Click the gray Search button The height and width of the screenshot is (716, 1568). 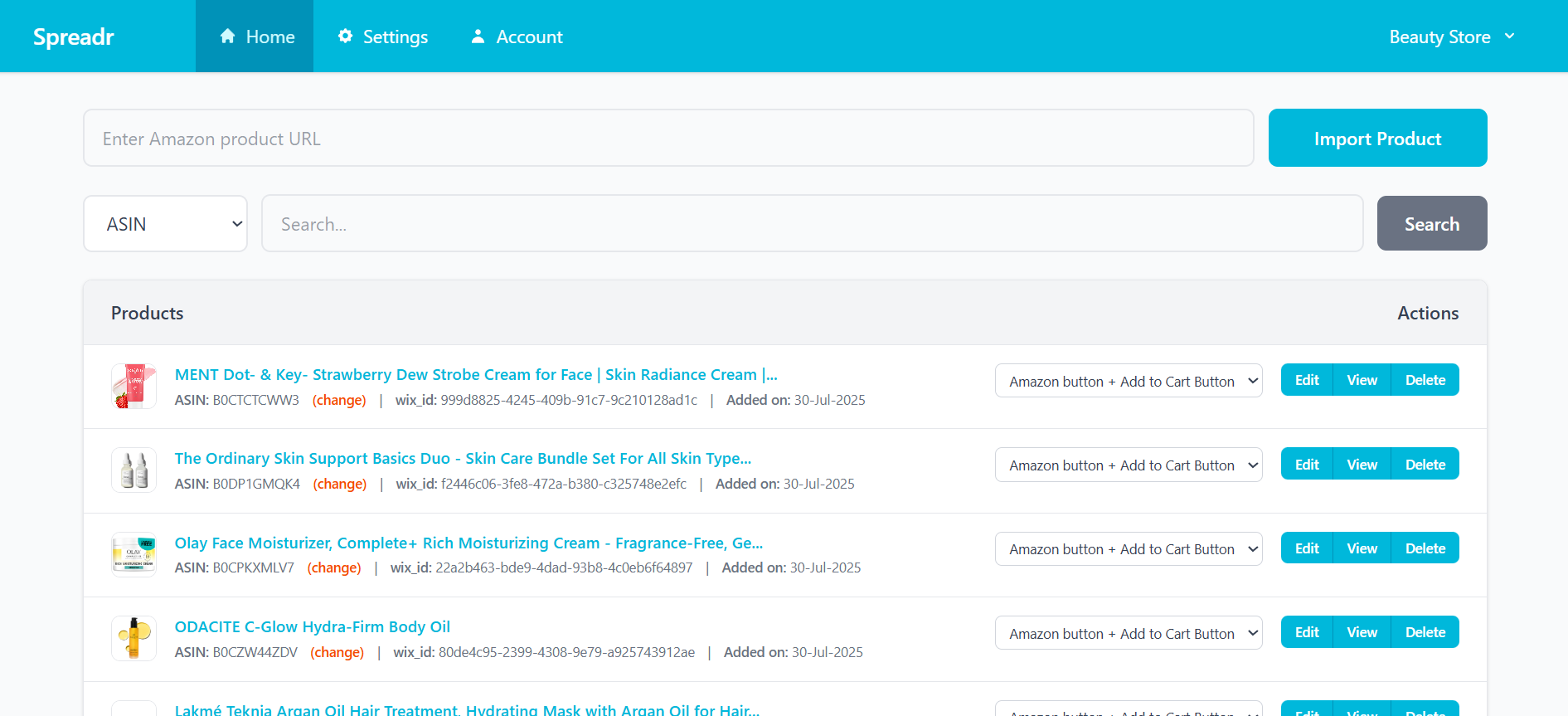1431,224
